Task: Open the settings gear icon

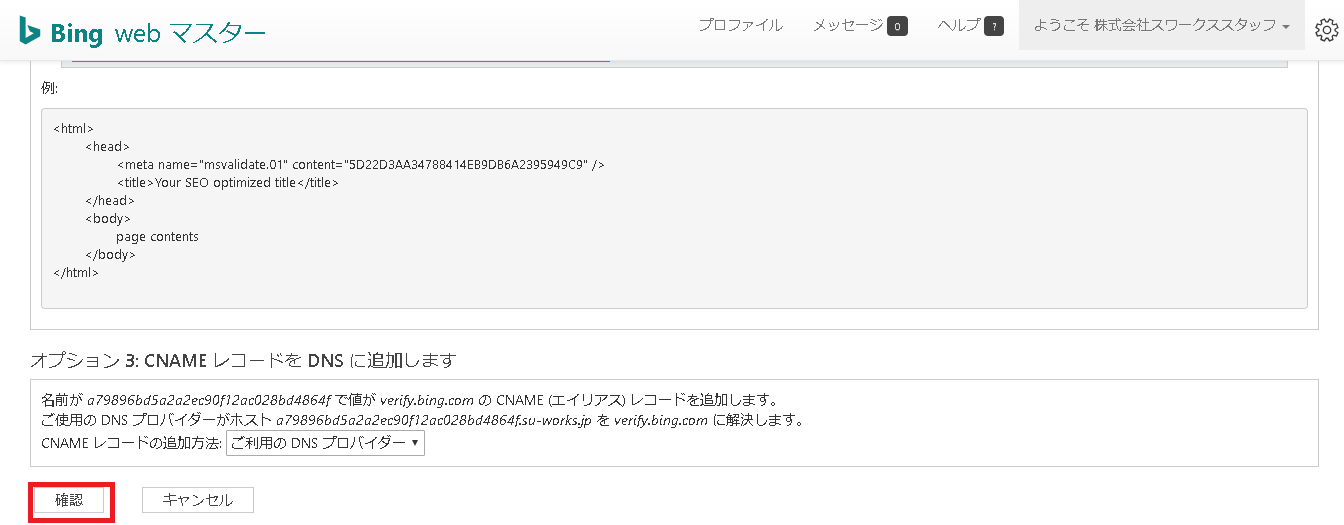Action: point(1326,30)
